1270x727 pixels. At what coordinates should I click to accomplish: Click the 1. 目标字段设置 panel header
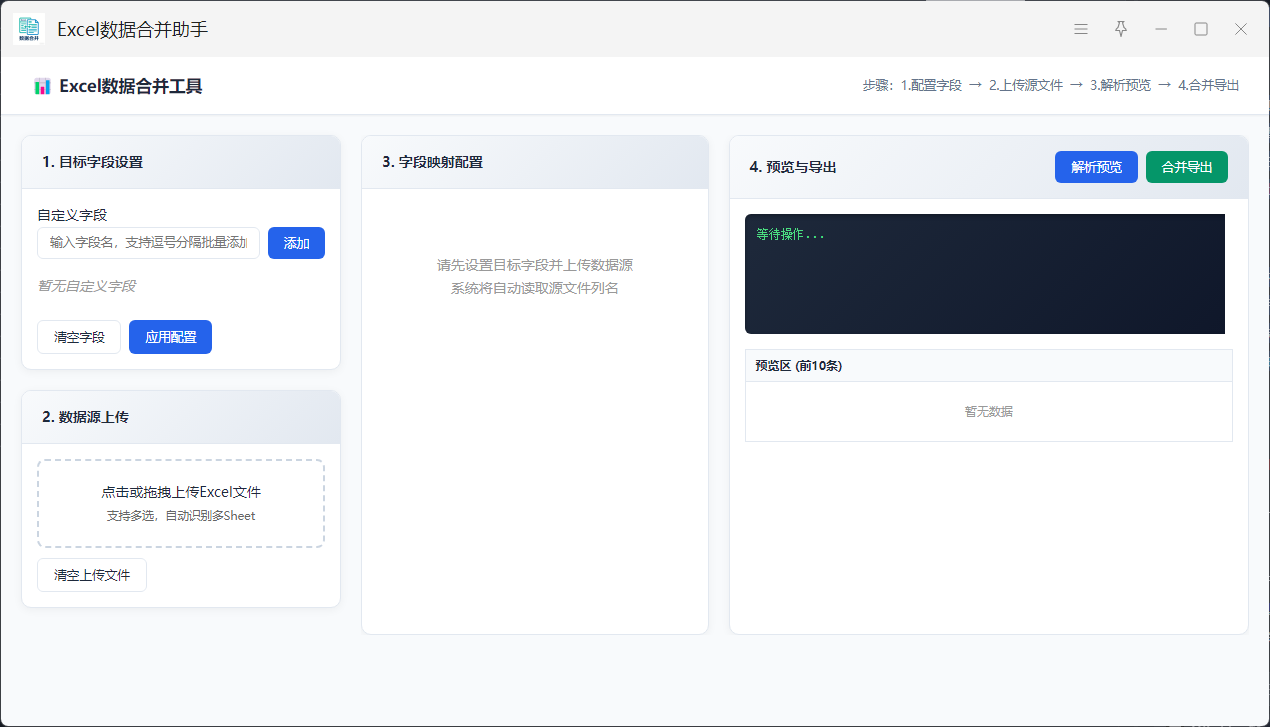click(181, 162)
